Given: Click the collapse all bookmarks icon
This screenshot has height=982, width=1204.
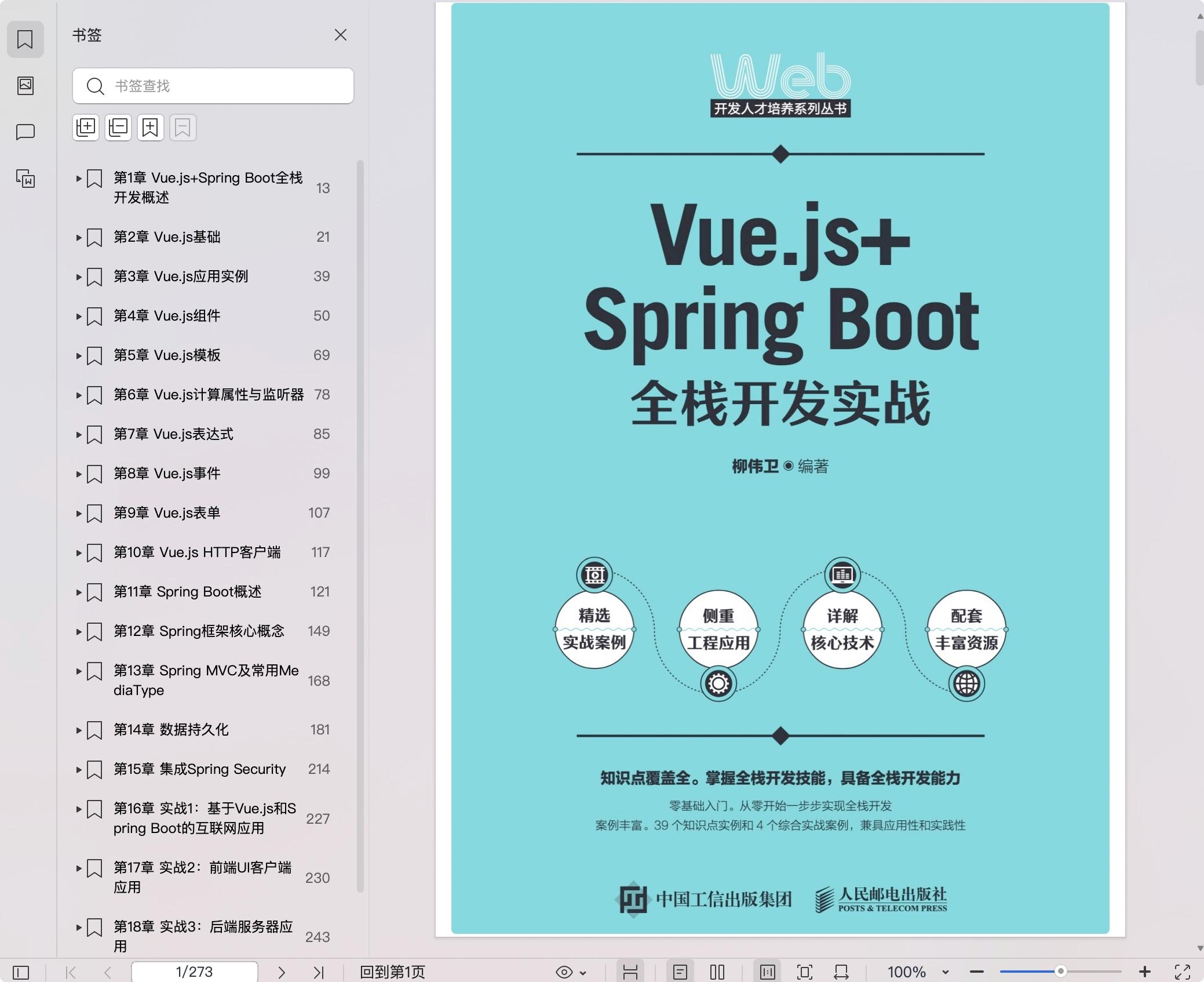Looking at the screenshot, I should point(118,128).
